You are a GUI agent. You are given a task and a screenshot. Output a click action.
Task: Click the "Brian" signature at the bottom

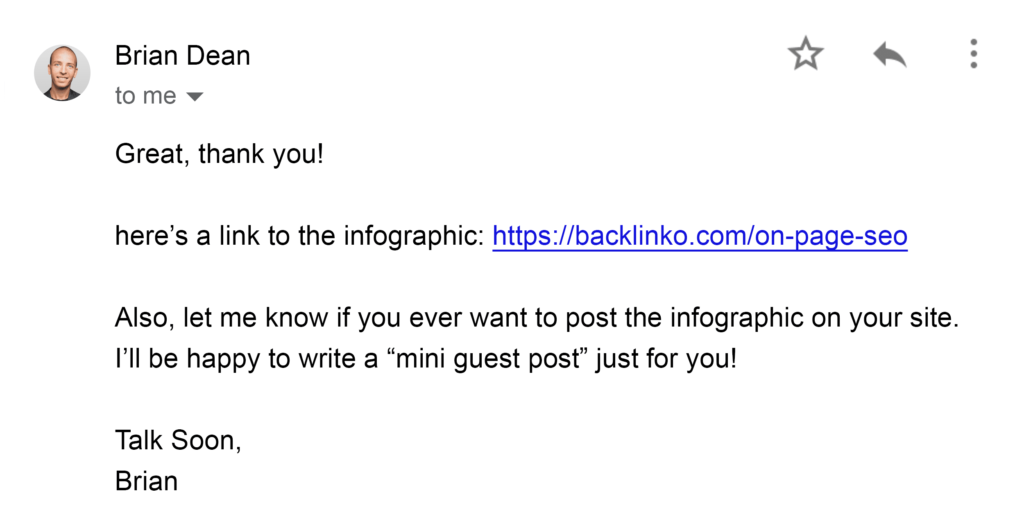(146, 480)
